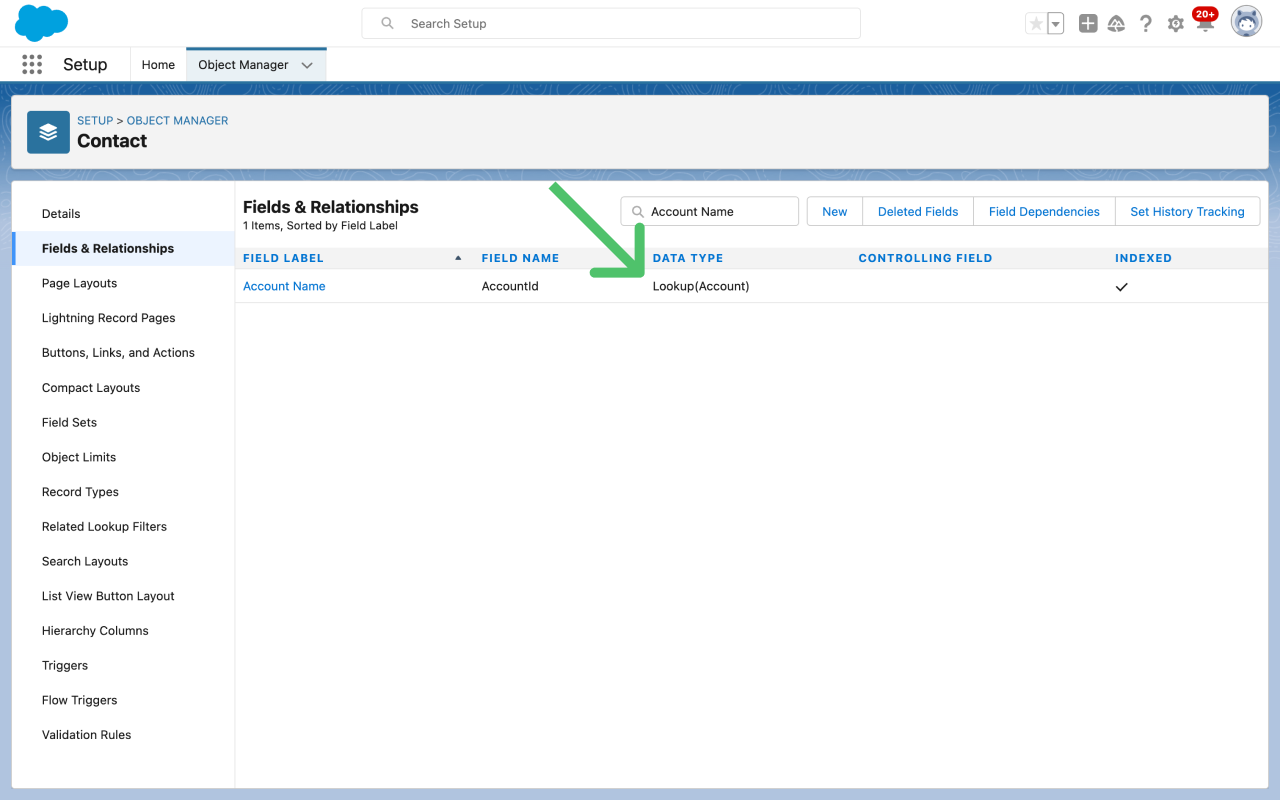1280x801 pixels.
Task: Open the Favorites list dropdown arrow
Action: (1055, 23)
